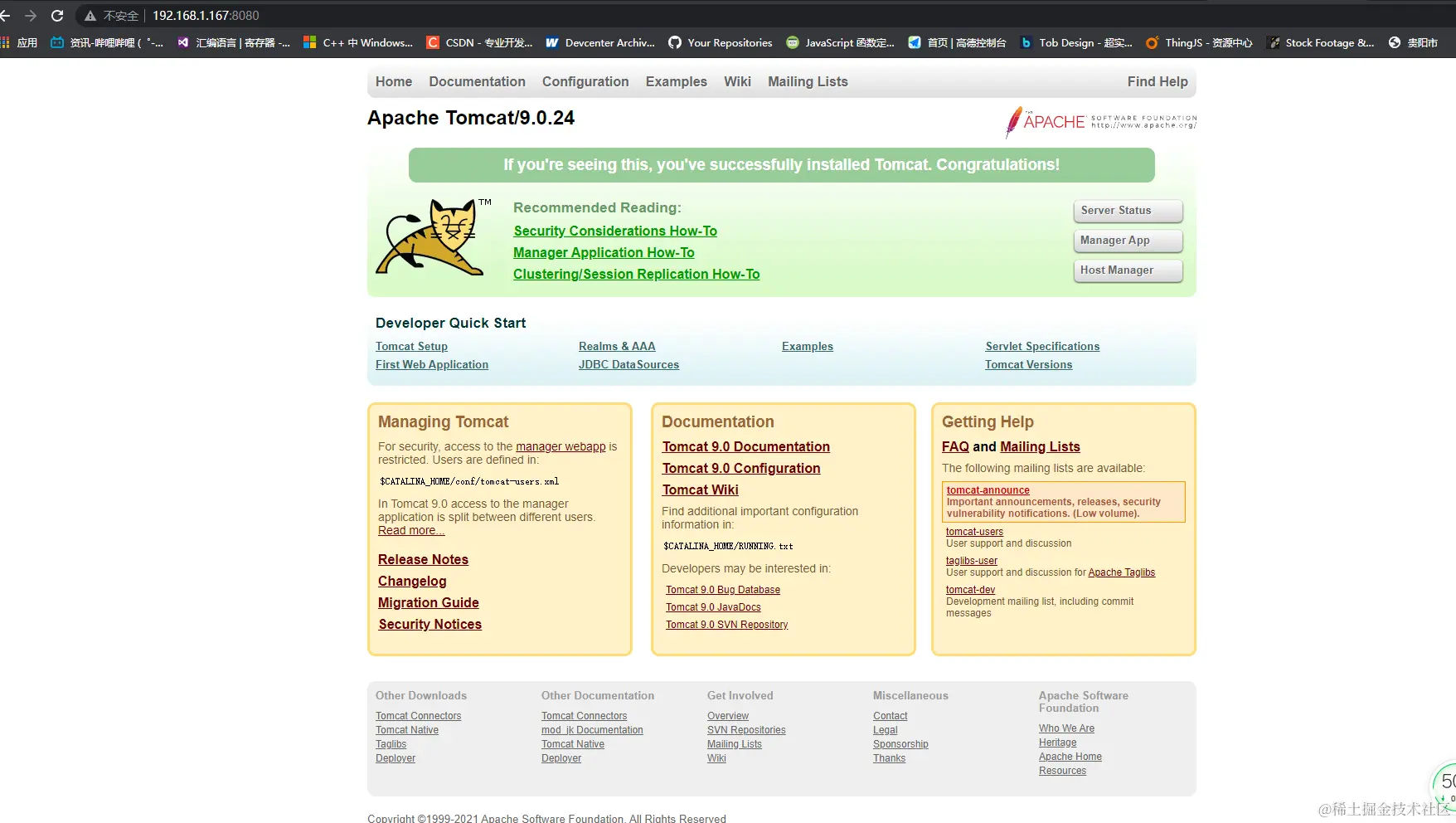Open the Migration Guide link
Screen dimensions: 1456x823
429,602
